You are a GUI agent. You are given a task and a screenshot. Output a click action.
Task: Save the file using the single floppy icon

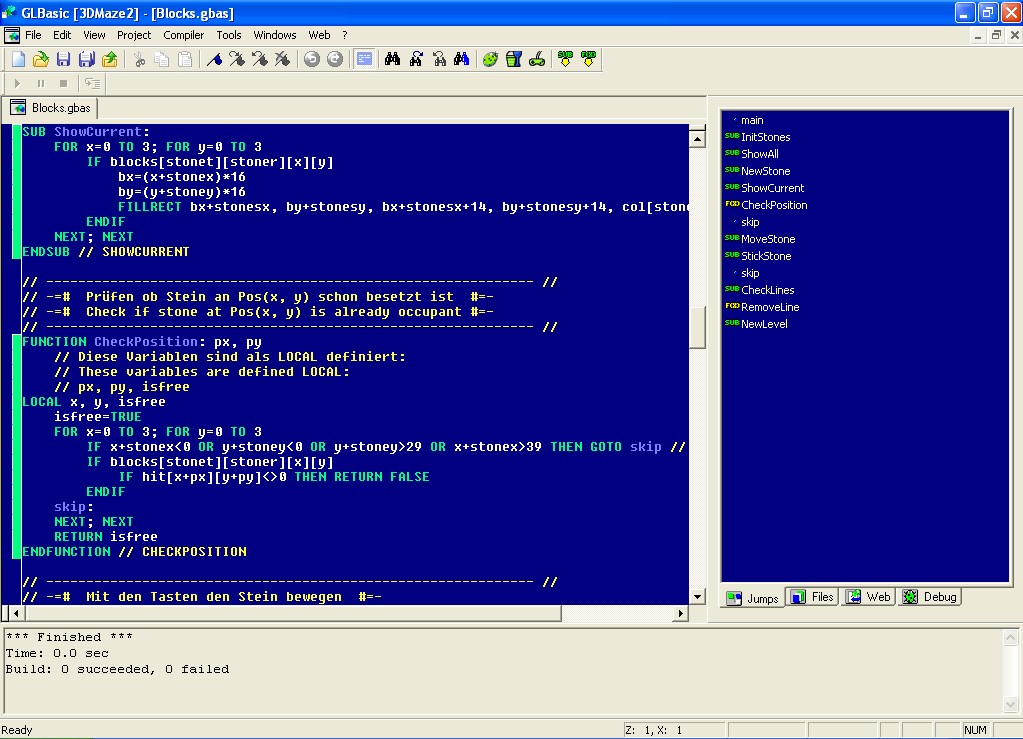click(63, 59)
